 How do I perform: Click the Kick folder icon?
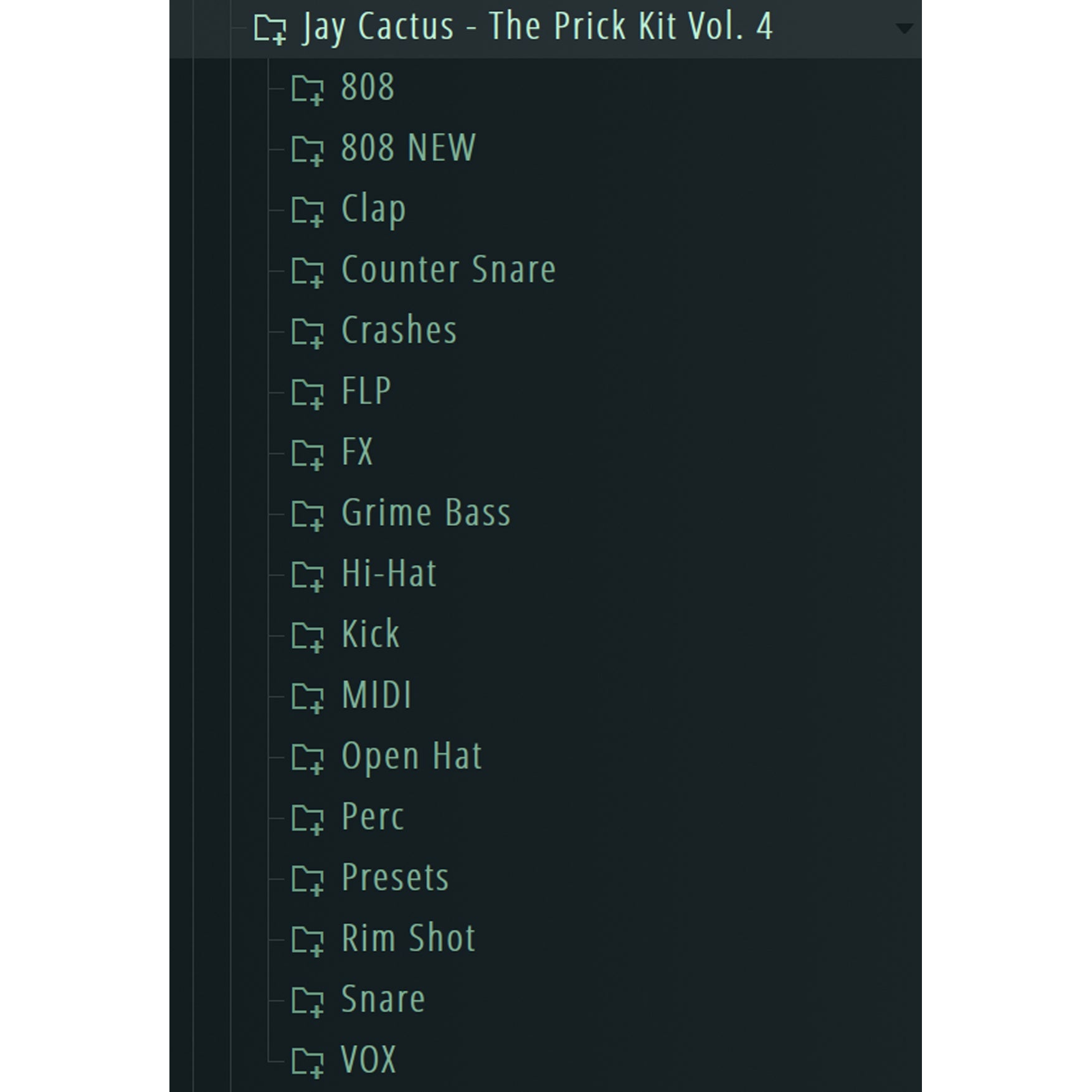coord(308,635)
